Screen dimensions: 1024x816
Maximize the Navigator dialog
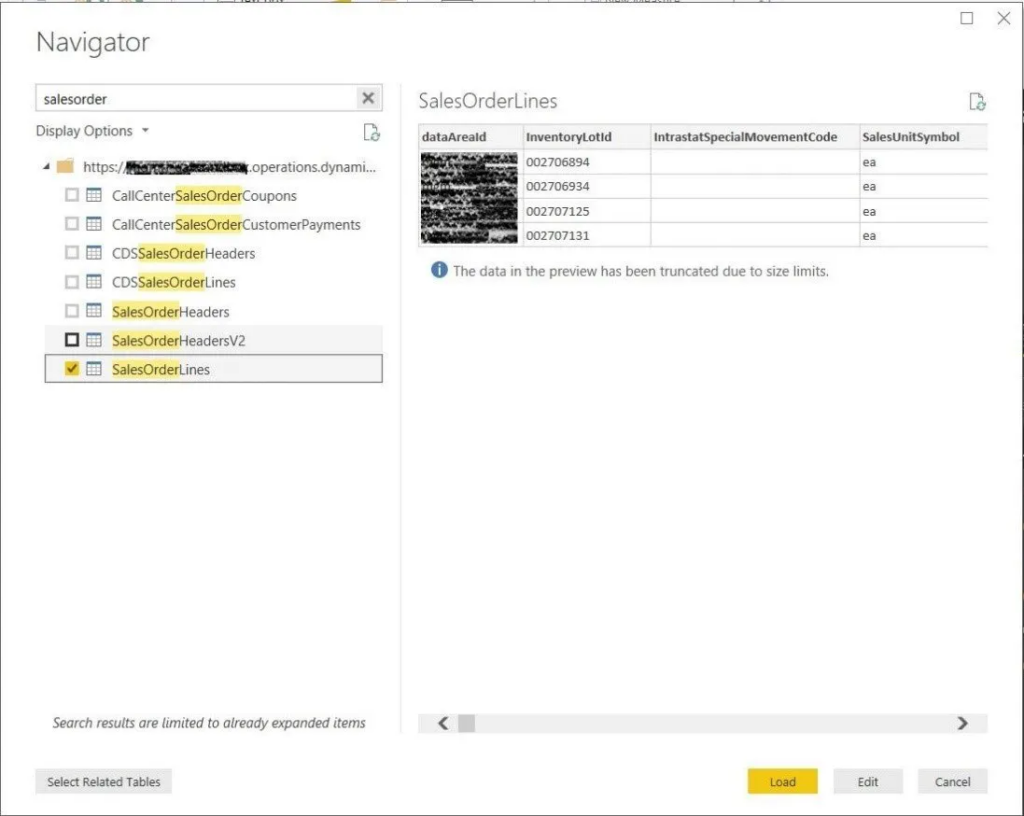tap(967, 18)
